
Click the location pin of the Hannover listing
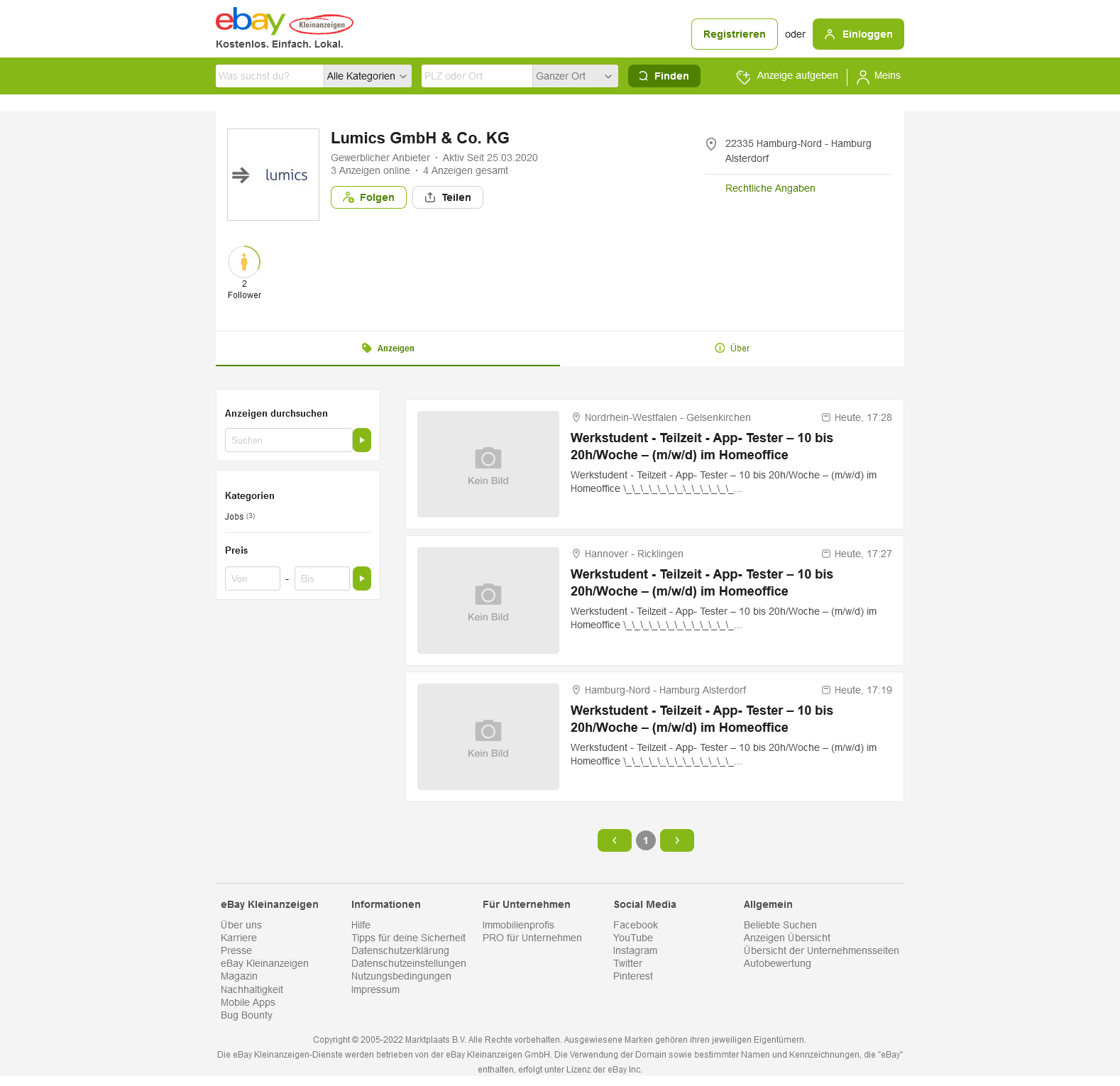pyautogui.click(x=576, y=554)
